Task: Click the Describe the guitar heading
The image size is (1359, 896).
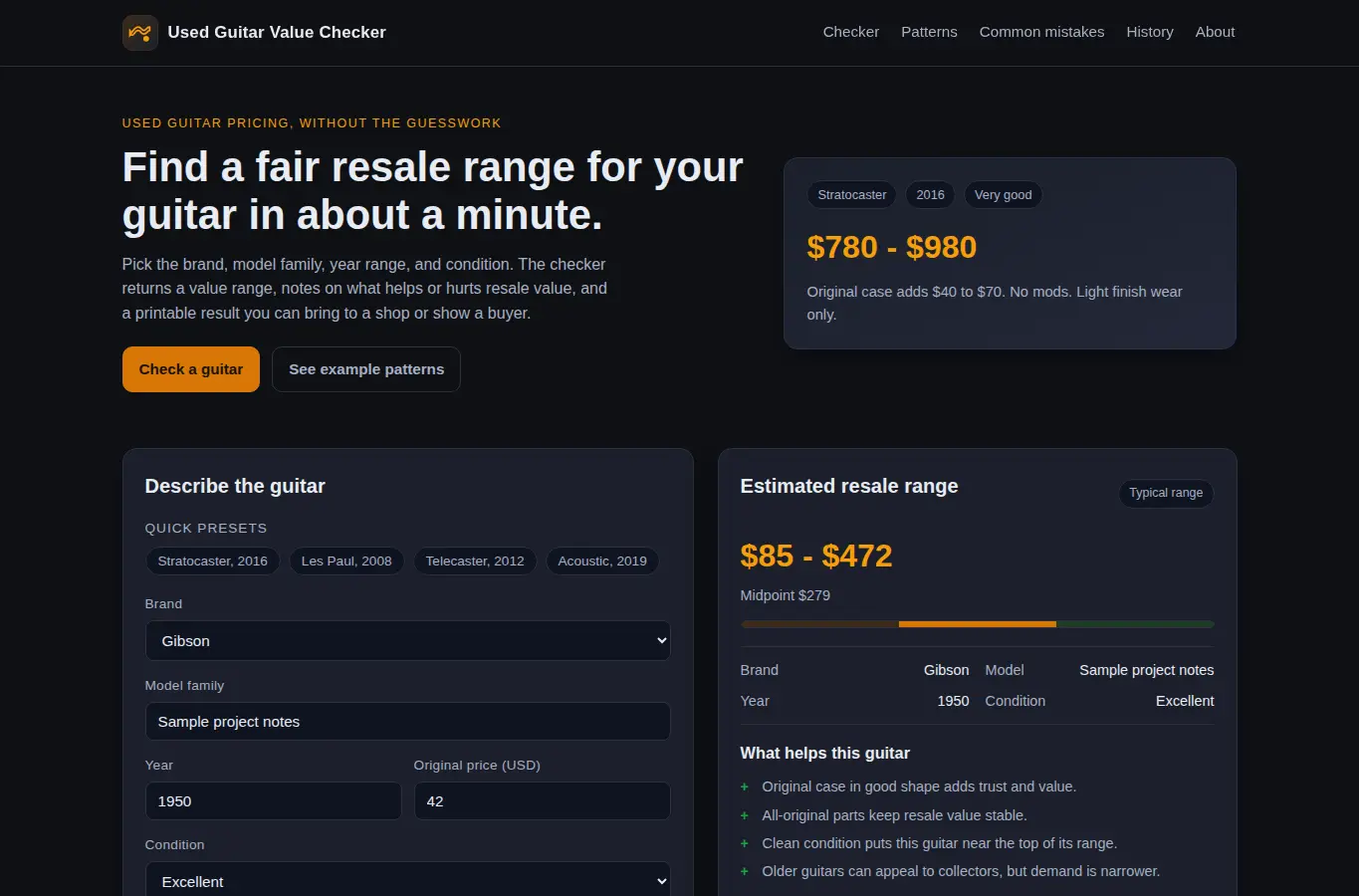Action: (235, 486)
